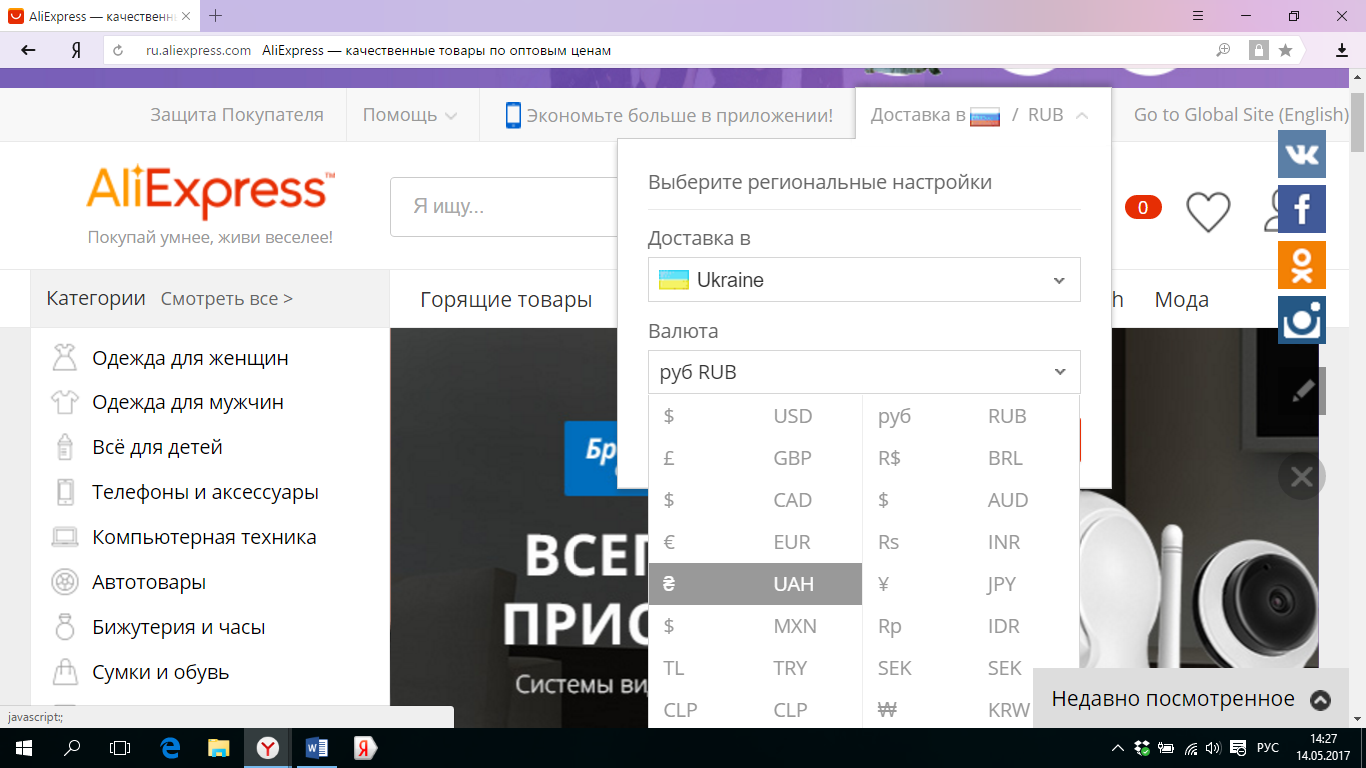Select IDR currency option
The image size is (1366, 768).
971,626
